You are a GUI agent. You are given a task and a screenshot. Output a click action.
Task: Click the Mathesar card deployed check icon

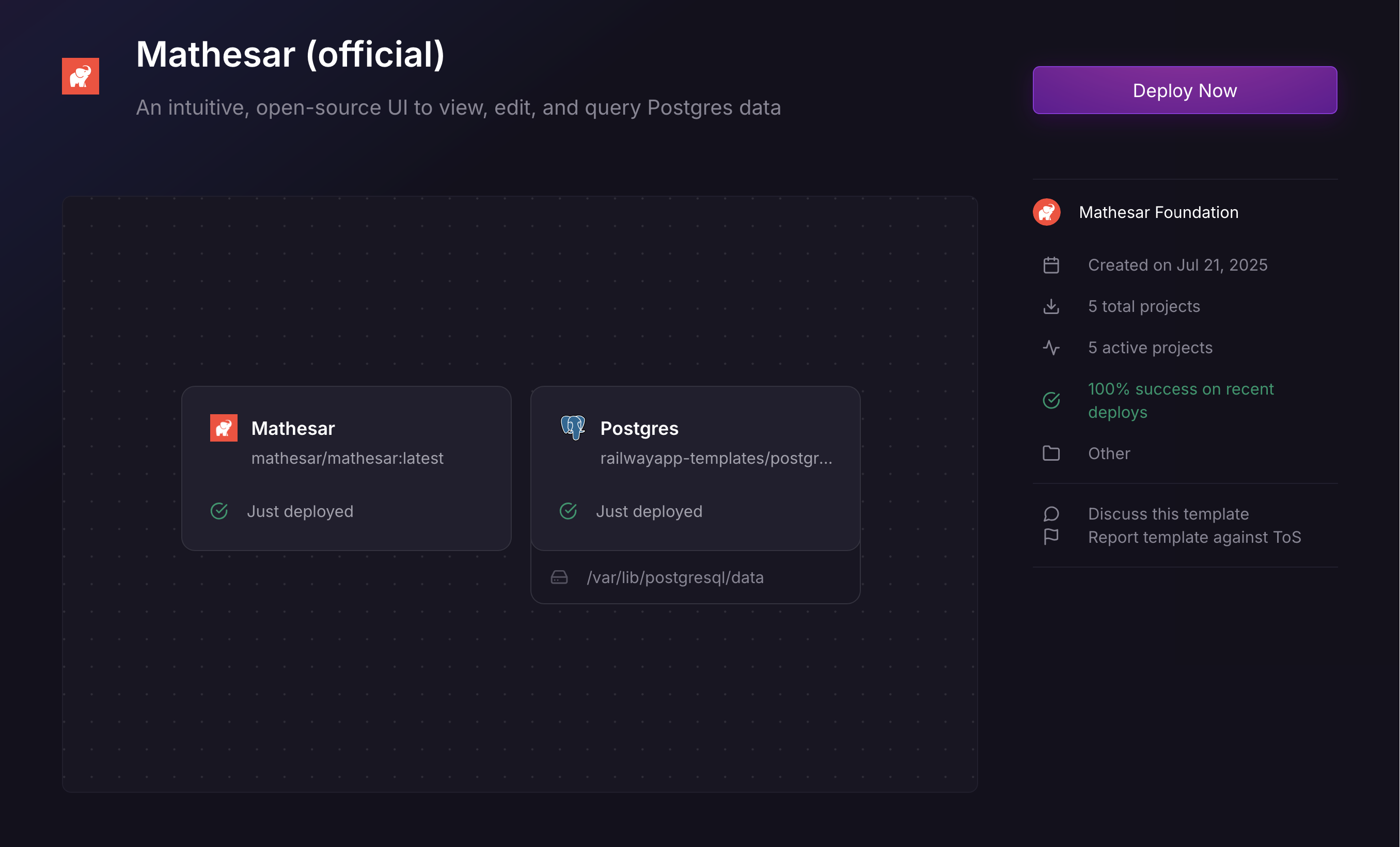219,511
